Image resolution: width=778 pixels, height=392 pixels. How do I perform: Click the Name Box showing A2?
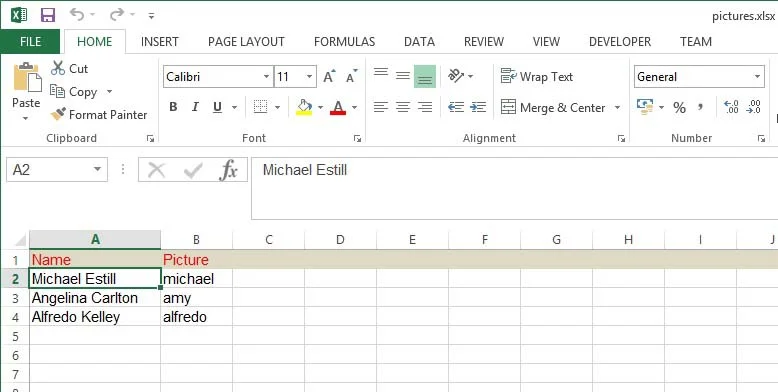point(57,170)
